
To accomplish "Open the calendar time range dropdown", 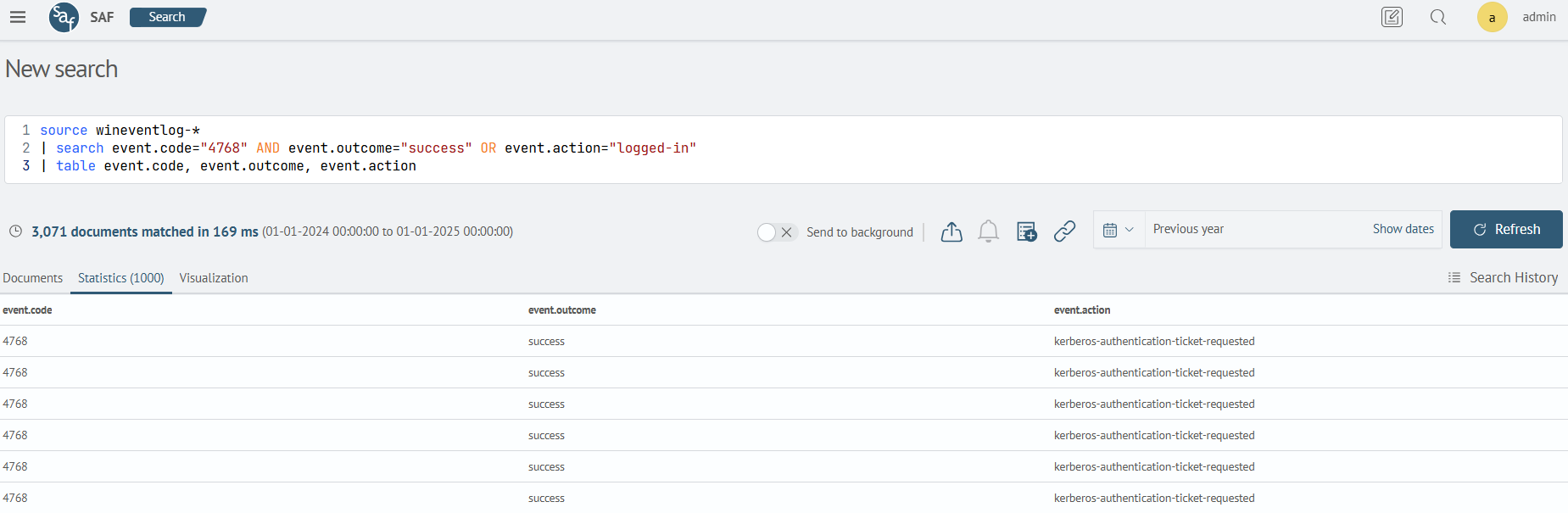I will click(1119, 230).
